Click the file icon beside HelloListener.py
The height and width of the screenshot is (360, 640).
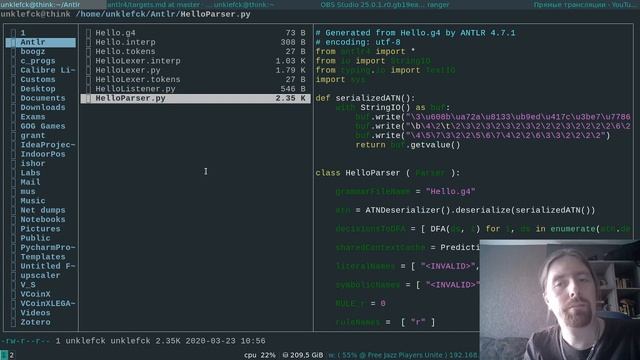coord(89,89)
